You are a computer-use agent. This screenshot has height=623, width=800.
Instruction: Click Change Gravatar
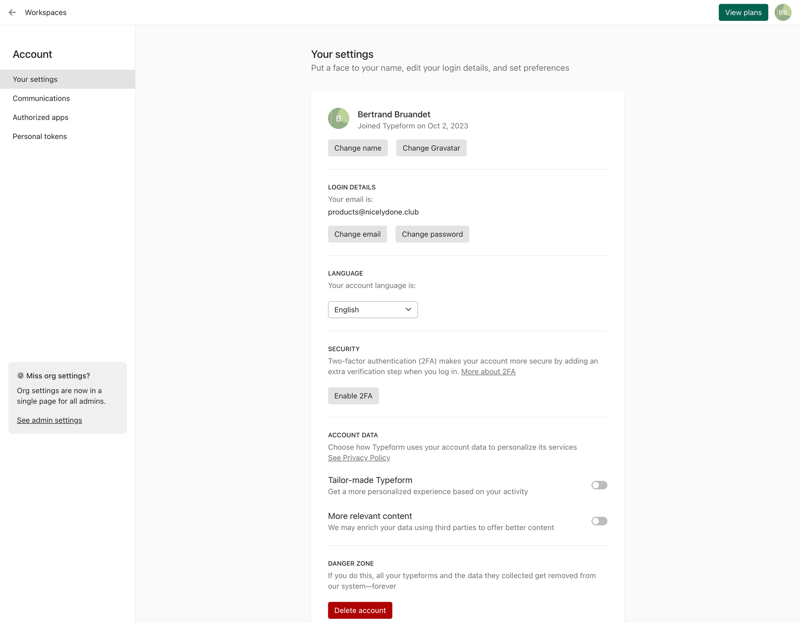click(x=431, y=147)
